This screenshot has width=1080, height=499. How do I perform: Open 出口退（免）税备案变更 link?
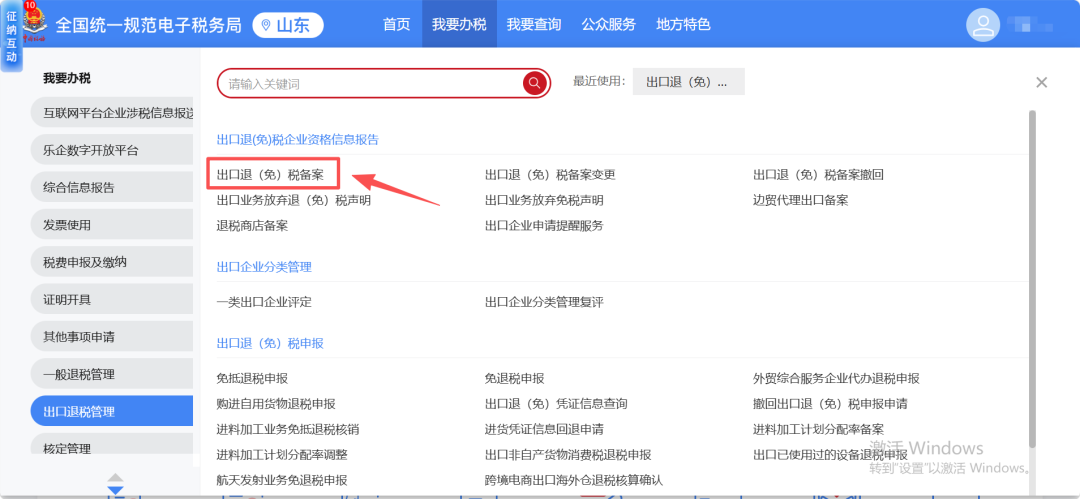click(550, 174)
